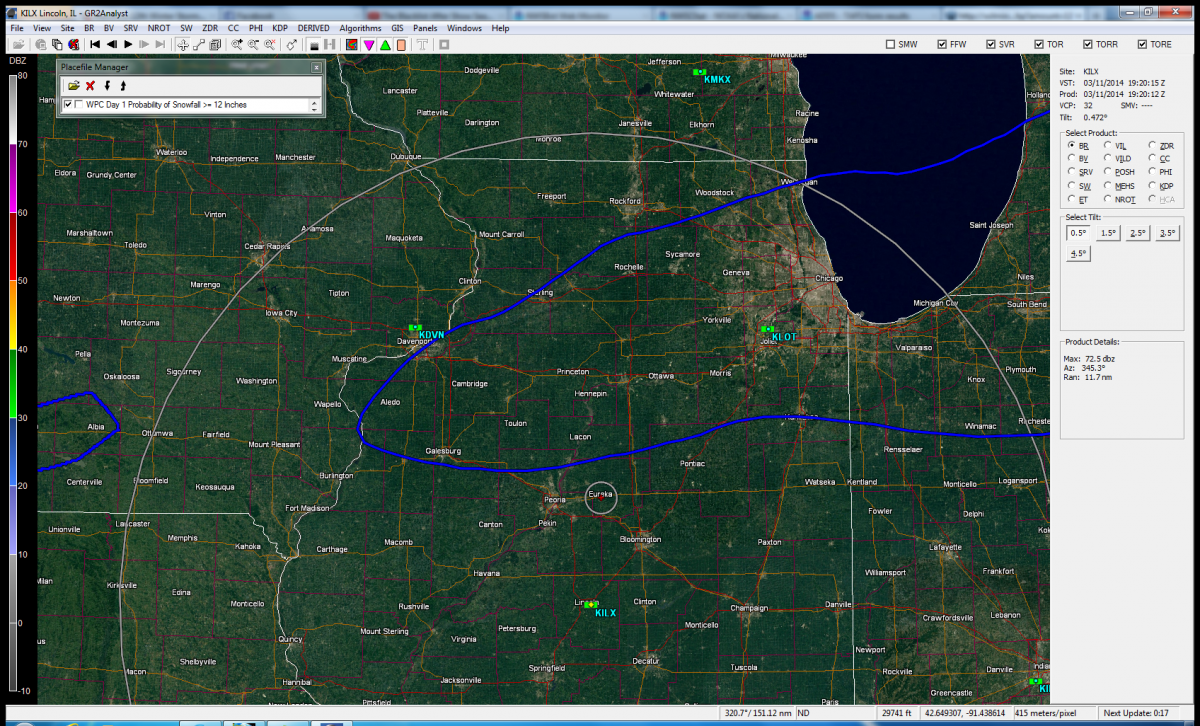Toggle the FFW warnings checkbox
Viewport: 1200px width, 726px height.
click(941, 44)
